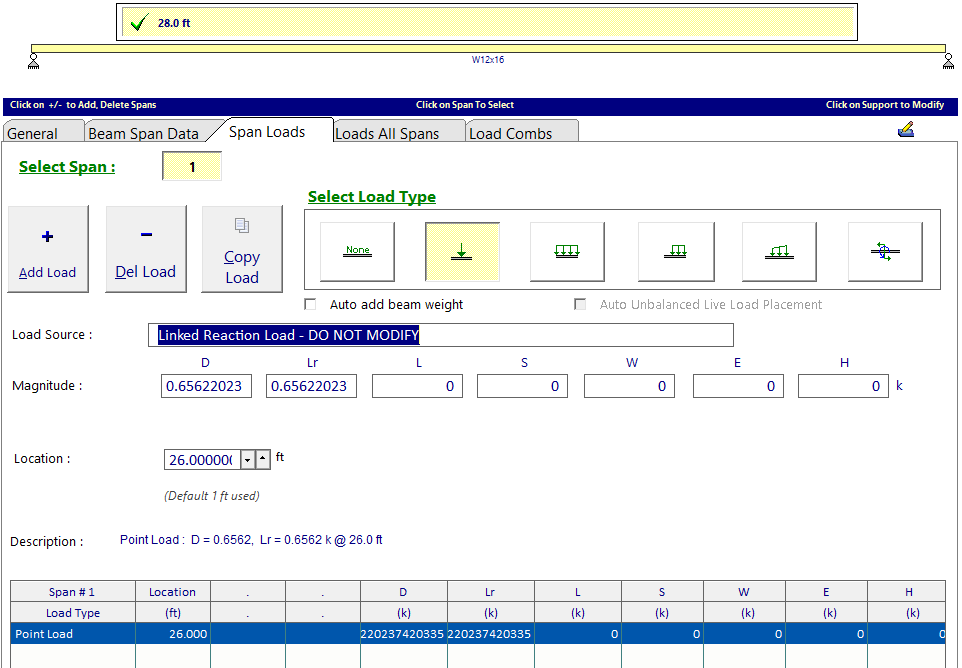This screenshot has height=668, width=962.
Task: Click the Point Load description text
Action: [x=251, y=540]
